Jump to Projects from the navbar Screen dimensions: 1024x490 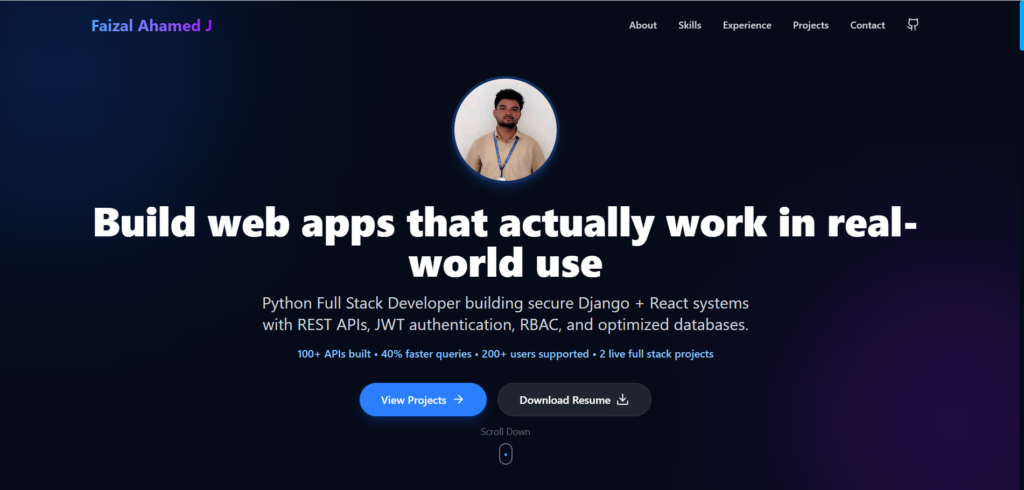(x=810, y=25)
